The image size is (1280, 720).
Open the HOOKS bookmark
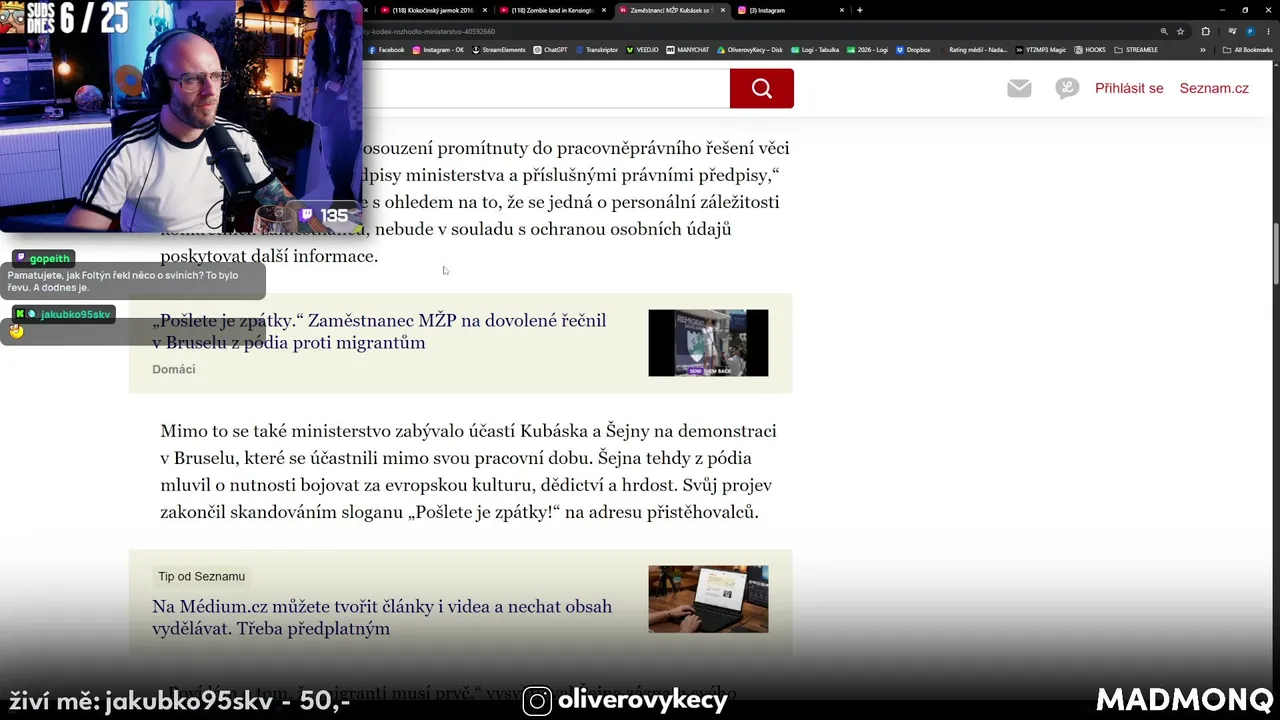coord(1090,50)
